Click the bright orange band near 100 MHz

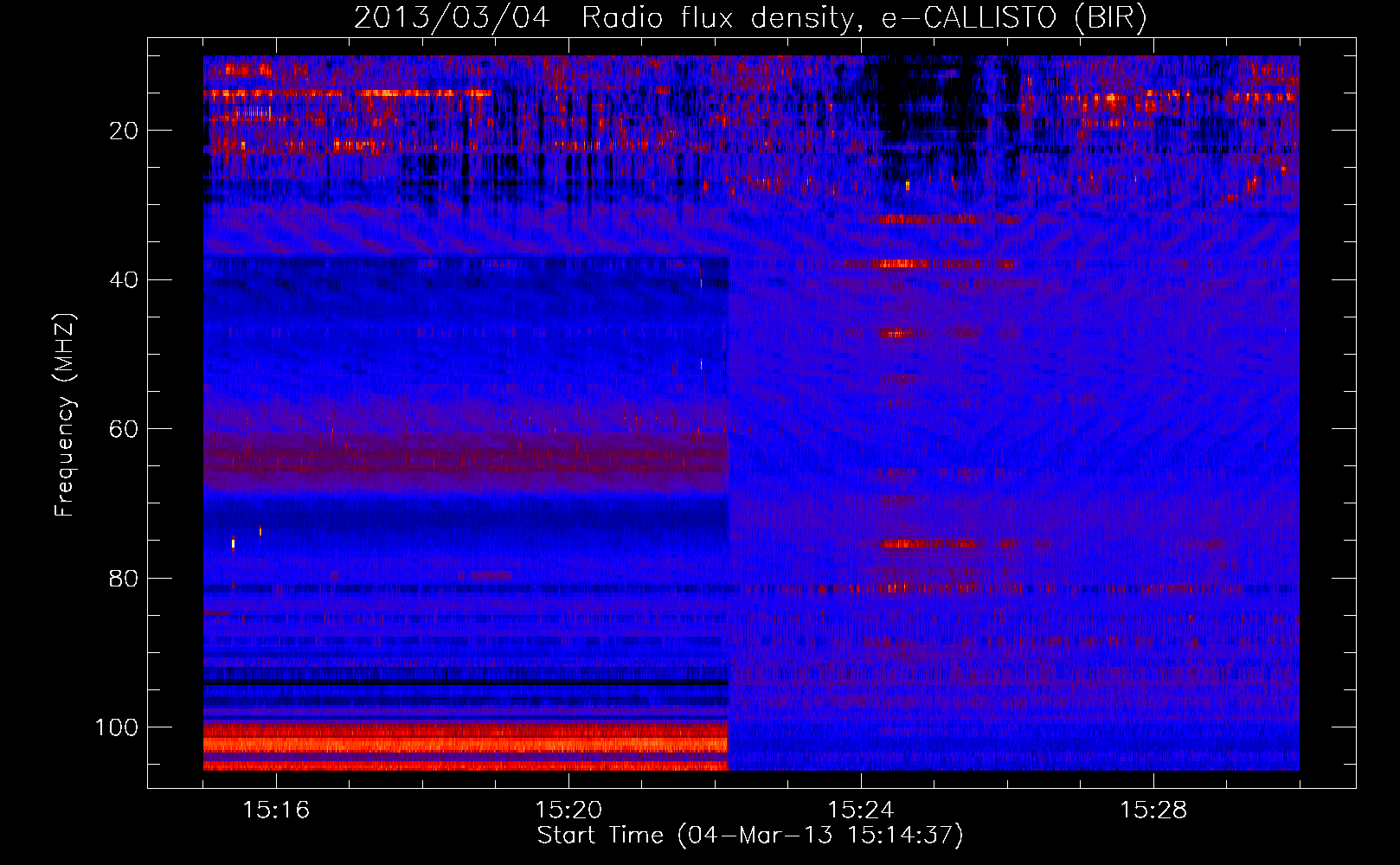point(466,744)
